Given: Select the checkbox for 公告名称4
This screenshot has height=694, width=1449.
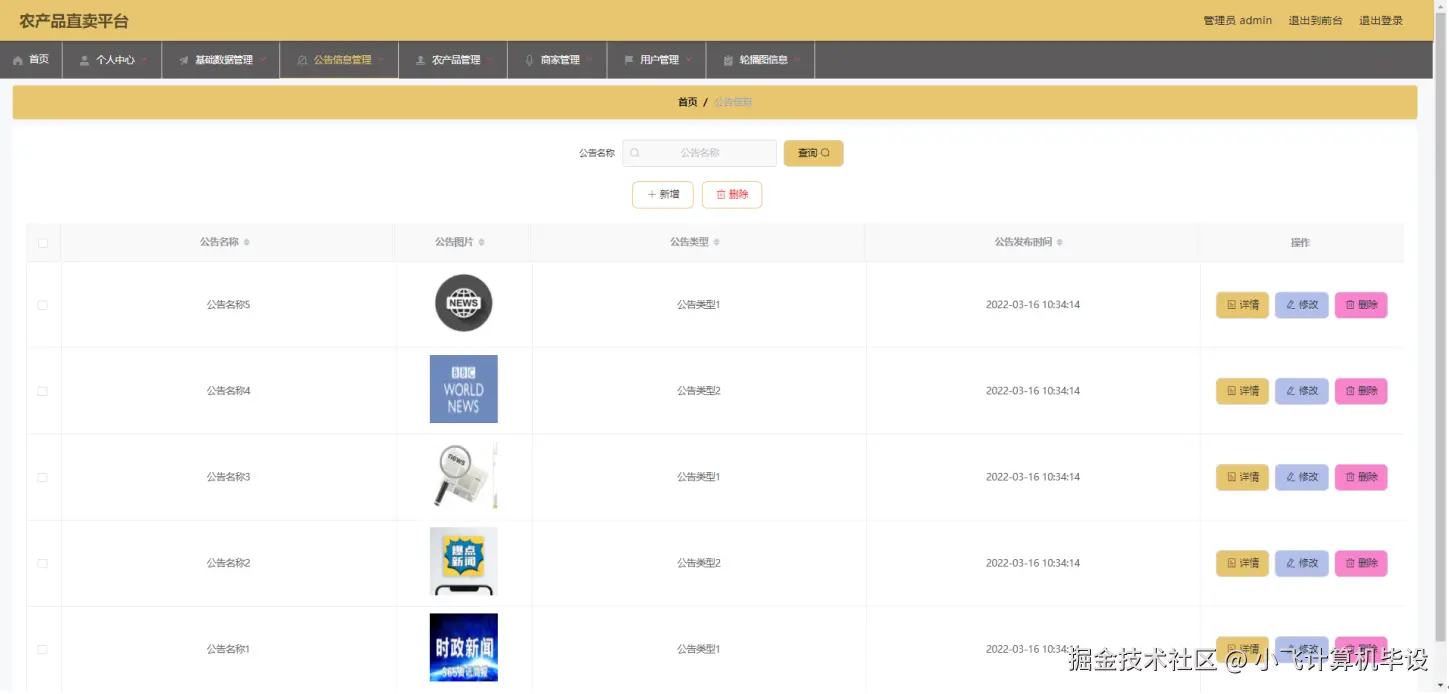Looking at the screenshot, I should pyautogui.click(x=43, y=391).
